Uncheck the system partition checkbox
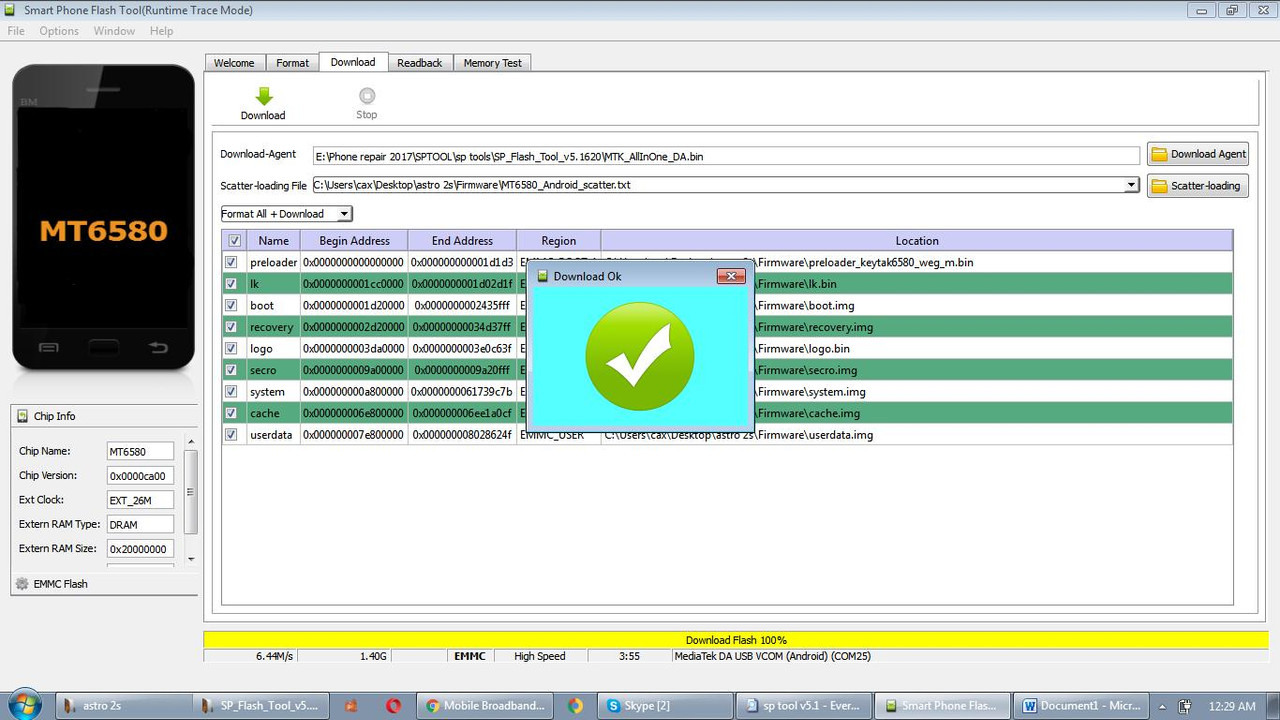 coord(231,391)
